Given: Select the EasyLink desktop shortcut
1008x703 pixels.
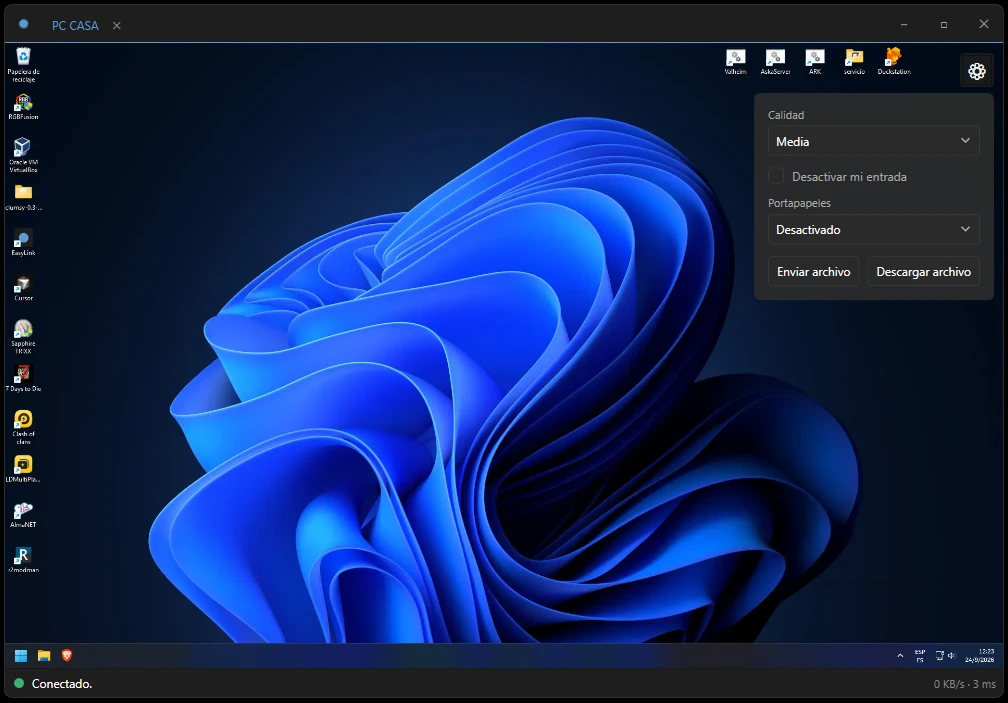Looking at the screenshot, I should 23,244.
